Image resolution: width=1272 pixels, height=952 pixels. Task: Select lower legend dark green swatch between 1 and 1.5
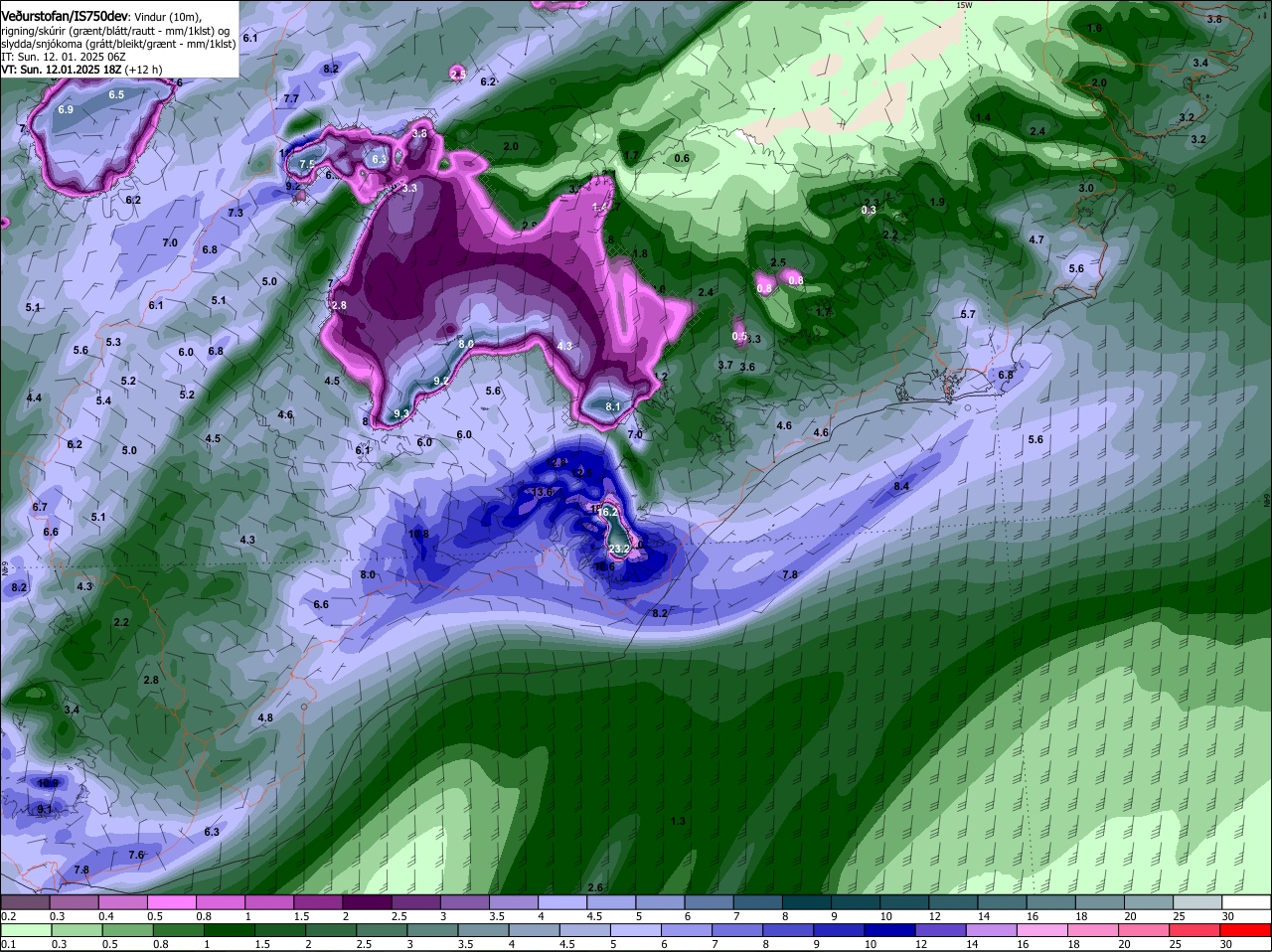point(228,932)
